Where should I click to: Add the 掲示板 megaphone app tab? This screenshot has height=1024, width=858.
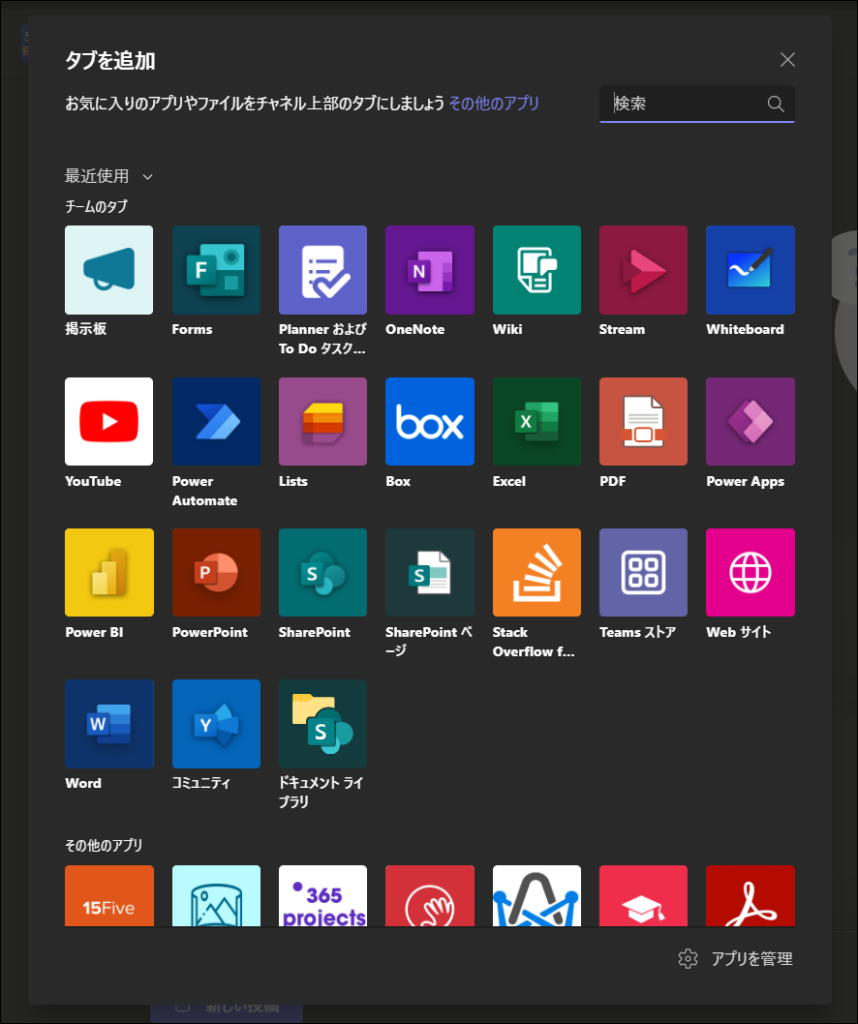109,270
